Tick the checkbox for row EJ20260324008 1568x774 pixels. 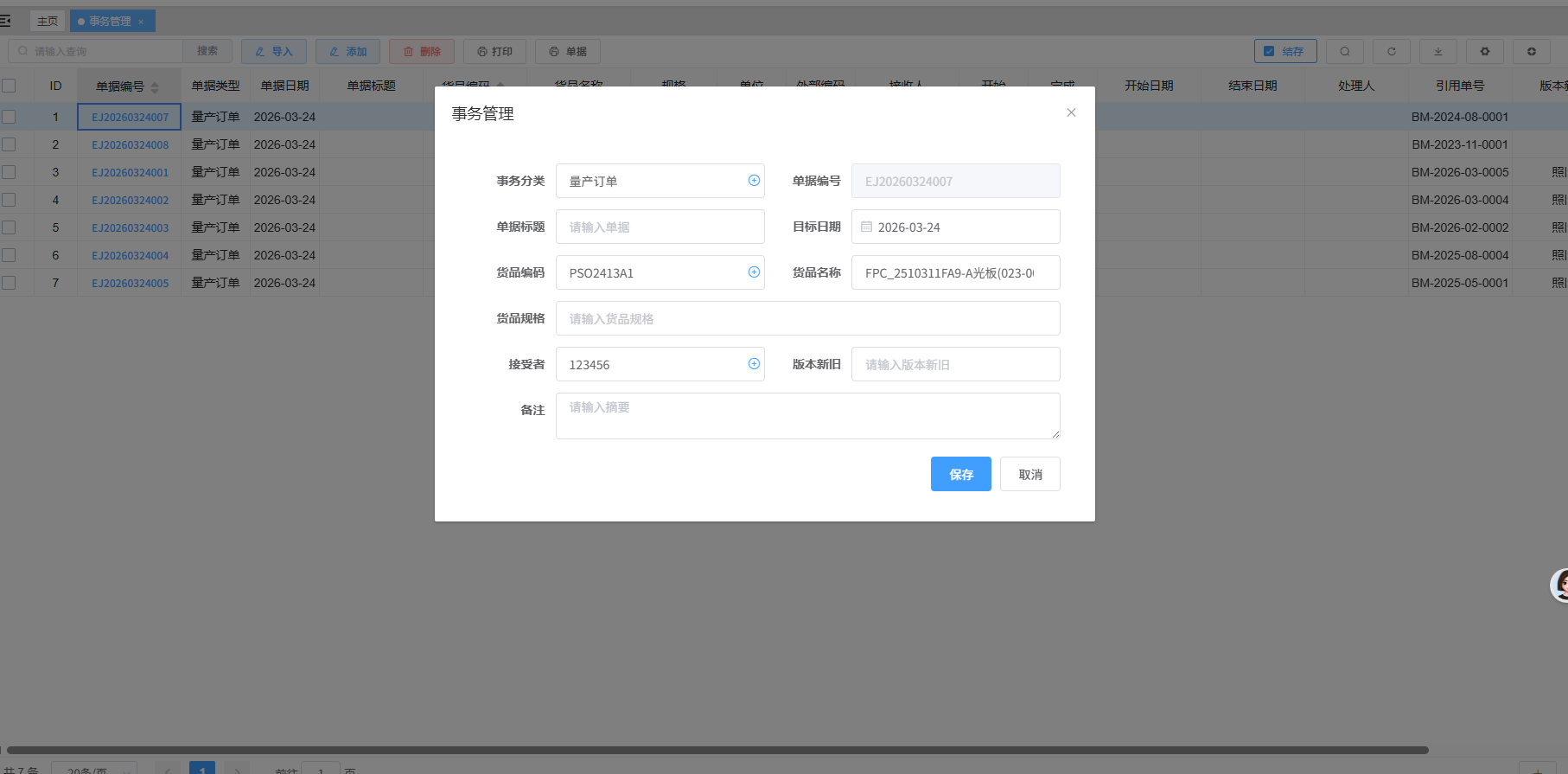point(9,144)
